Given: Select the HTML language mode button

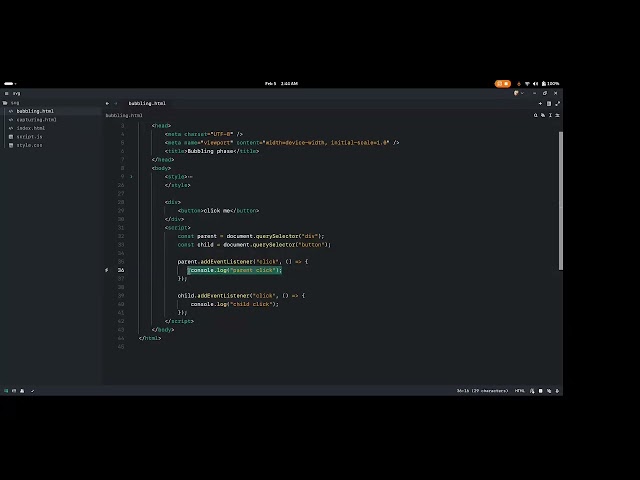Looking at the screenshot, I should tap(520, 391).
